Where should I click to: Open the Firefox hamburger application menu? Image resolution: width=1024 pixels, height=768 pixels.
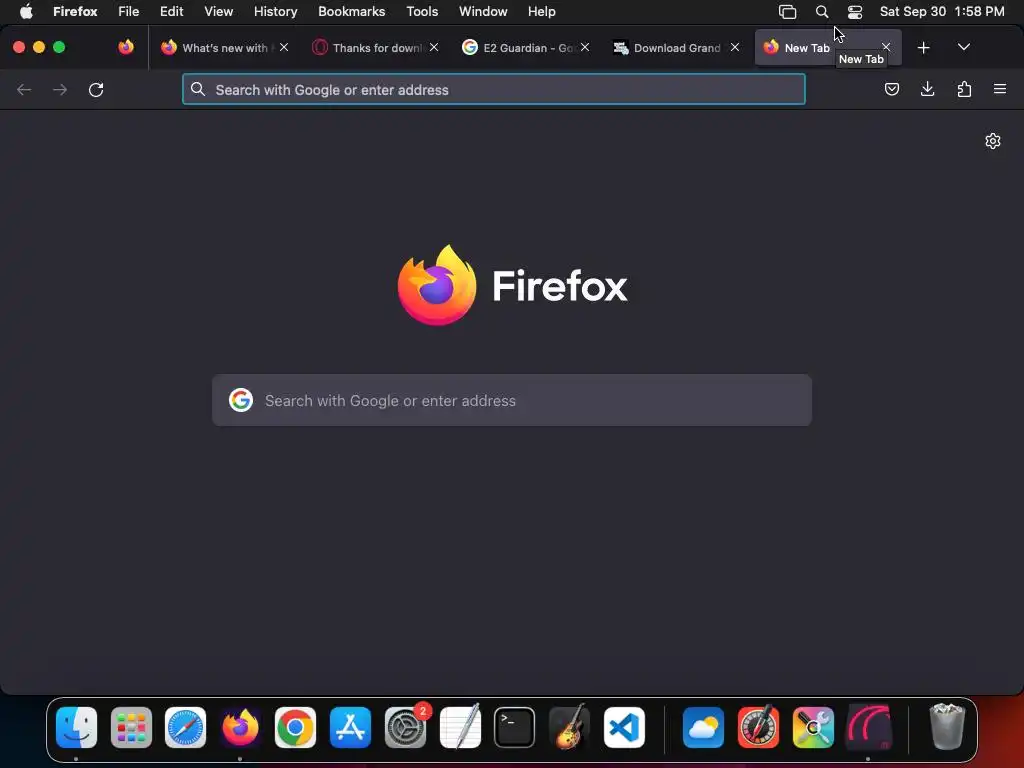pos(1000,89)
